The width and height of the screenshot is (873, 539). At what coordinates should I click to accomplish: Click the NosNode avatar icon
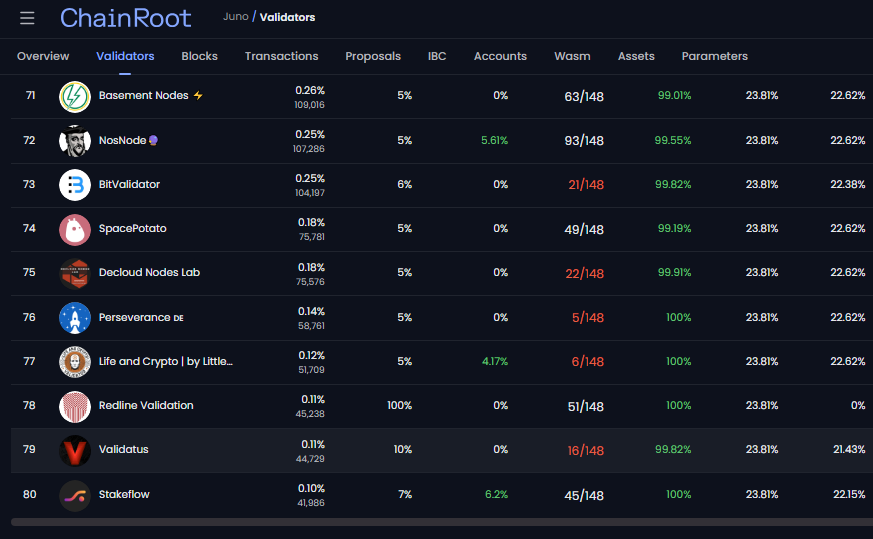[x=75, y=141]
